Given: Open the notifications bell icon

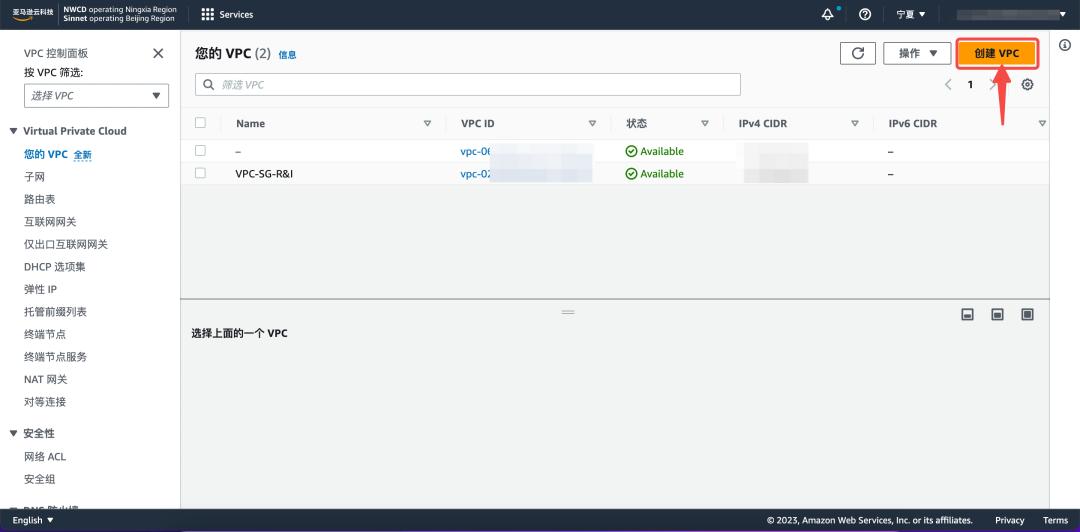Looking at the screenshot, I should (827, 14).
